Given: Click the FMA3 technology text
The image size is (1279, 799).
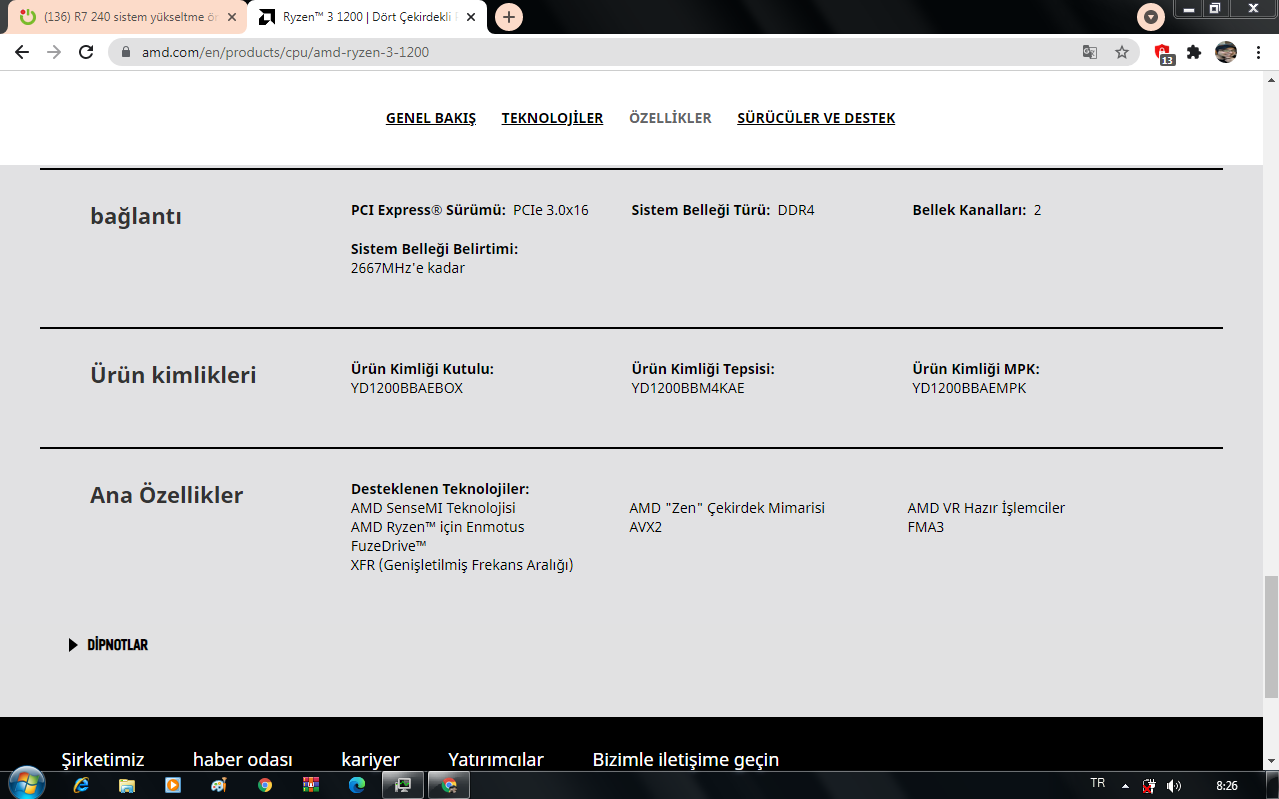Looking at the screenshot, I should 926,527.
